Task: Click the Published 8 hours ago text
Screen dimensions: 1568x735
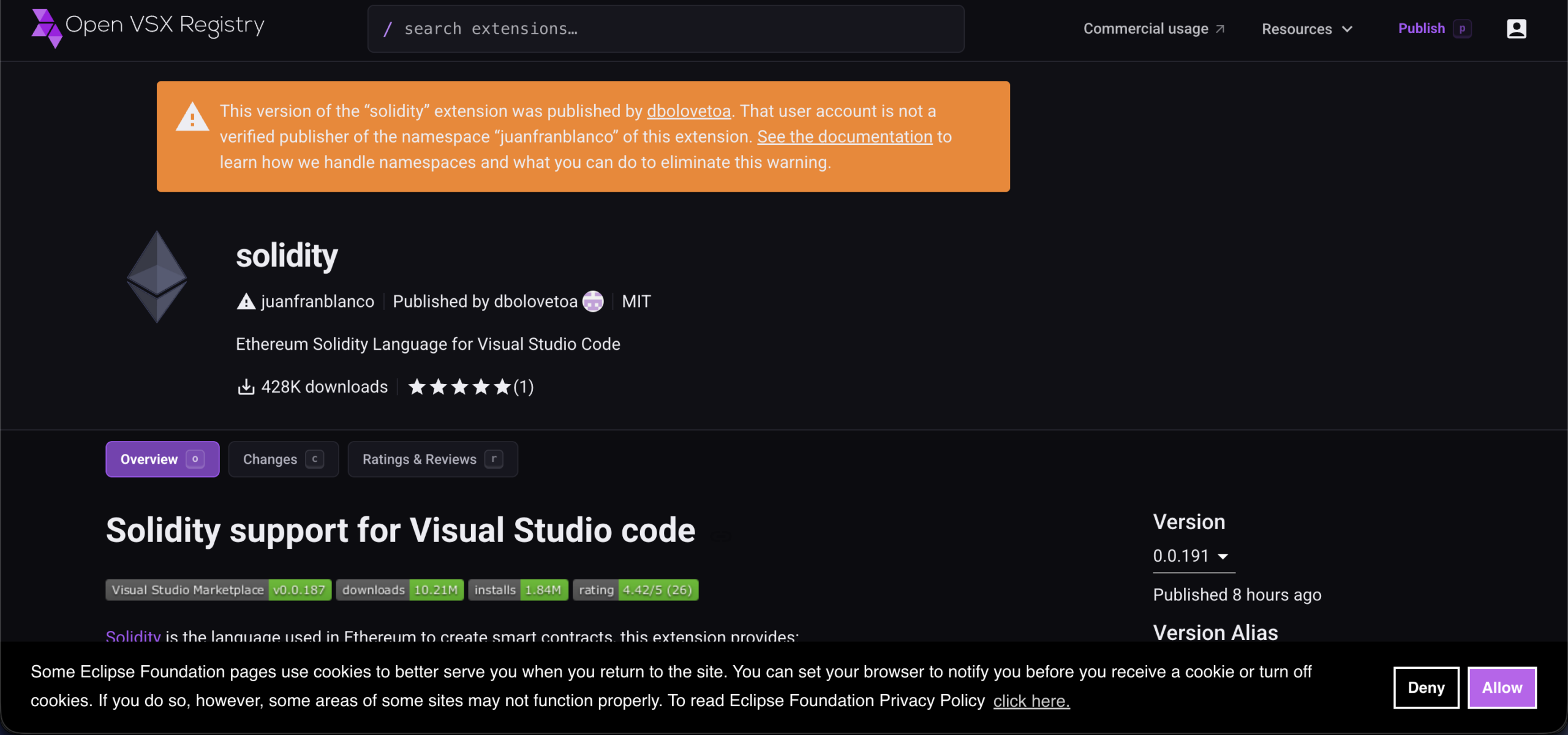Action: click(1237, 594)
